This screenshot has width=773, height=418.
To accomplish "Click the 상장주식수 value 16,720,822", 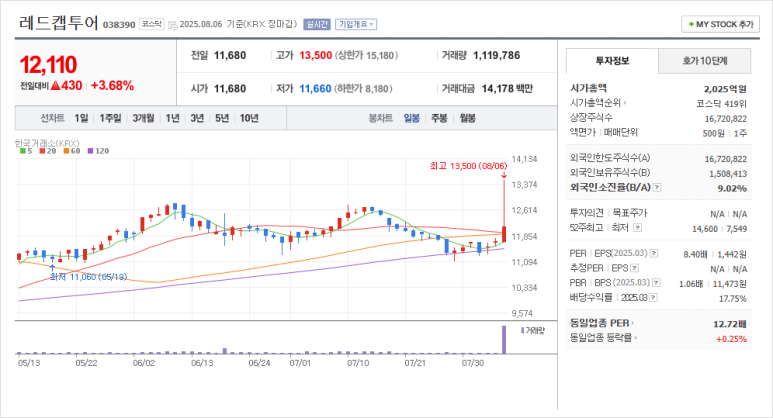I will (x=726, y=119).
